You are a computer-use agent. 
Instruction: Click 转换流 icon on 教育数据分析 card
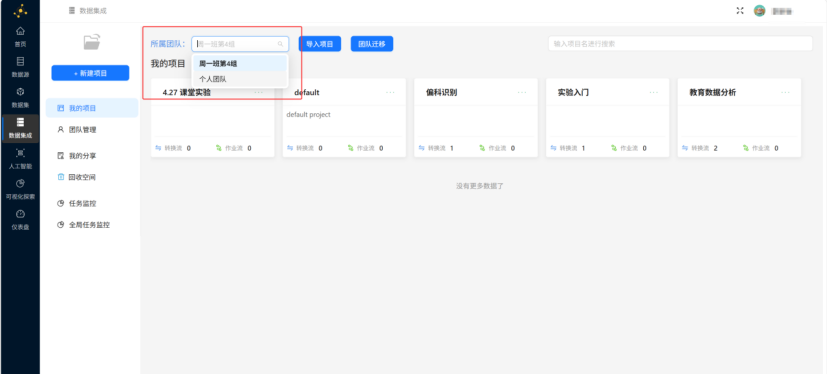685,148
